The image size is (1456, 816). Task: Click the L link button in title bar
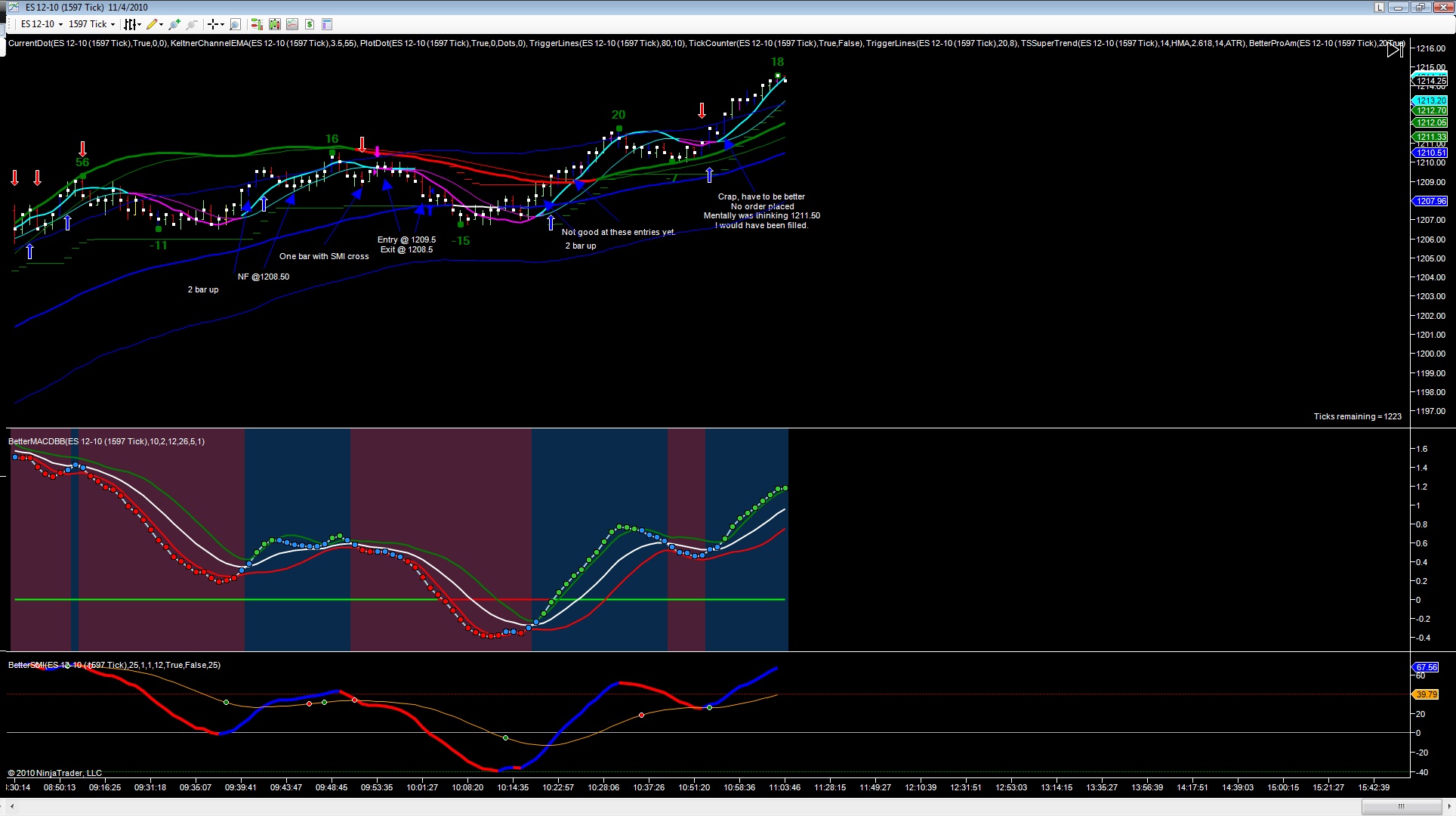[1379, 8]
